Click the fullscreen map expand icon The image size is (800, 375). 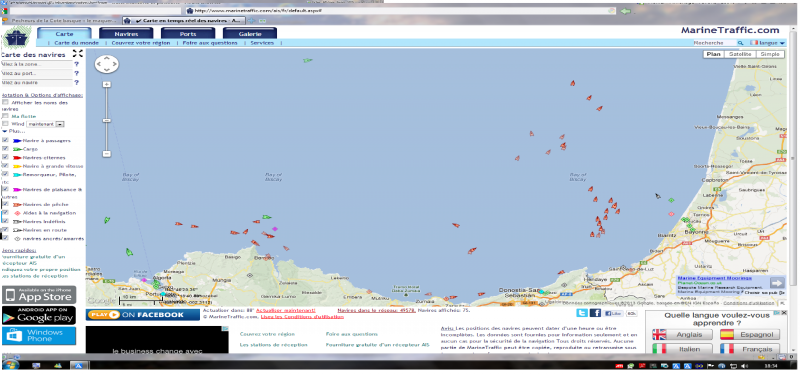(x=78, y=53)
